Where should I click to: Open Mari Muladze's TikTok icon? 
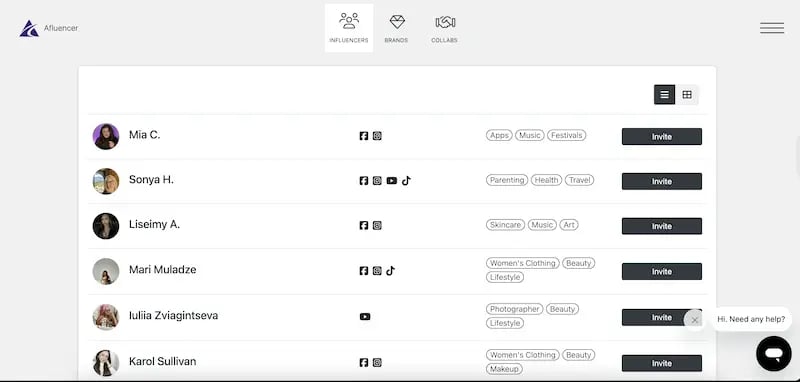click(x=390, y=271)
